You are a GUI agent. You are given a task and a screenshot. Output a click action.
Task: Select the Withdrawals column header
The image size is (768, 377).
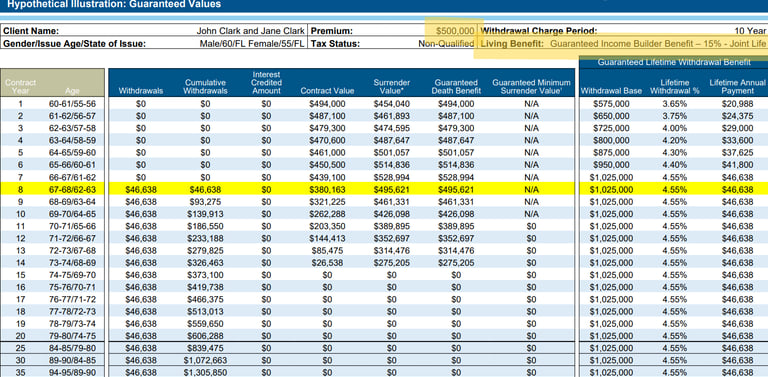(141, 91)
